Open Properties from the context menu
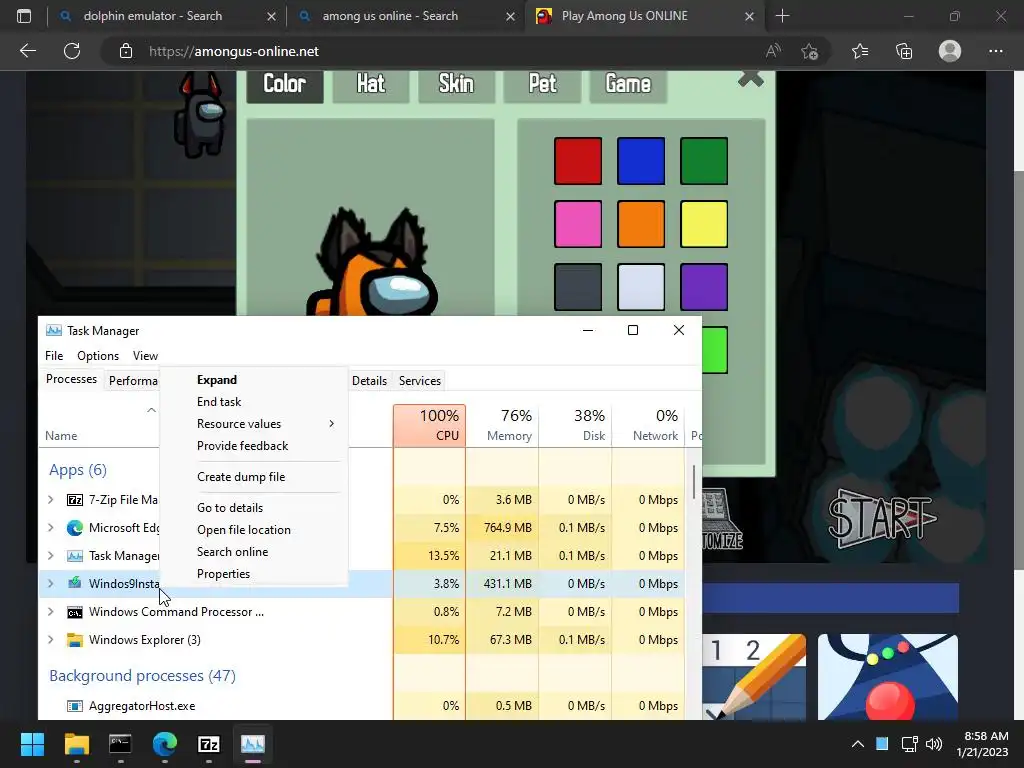Viewport: 1024px width, 768px height. click(x=253, y=574)
